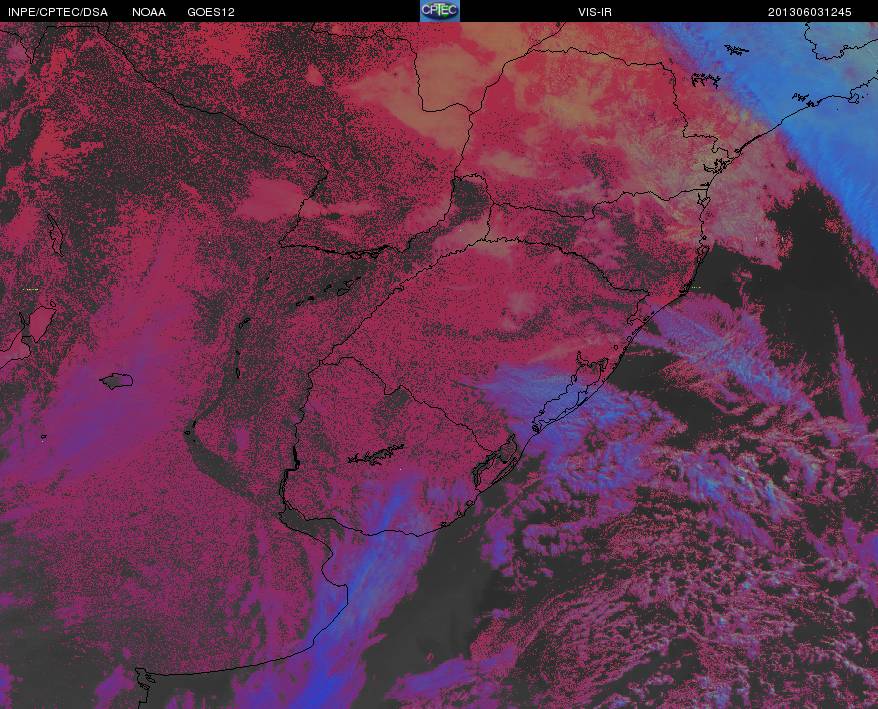Screen dimensions: 878x709
Task: Click the CPTEC logo in the header
Action: (x=440, y=11)
